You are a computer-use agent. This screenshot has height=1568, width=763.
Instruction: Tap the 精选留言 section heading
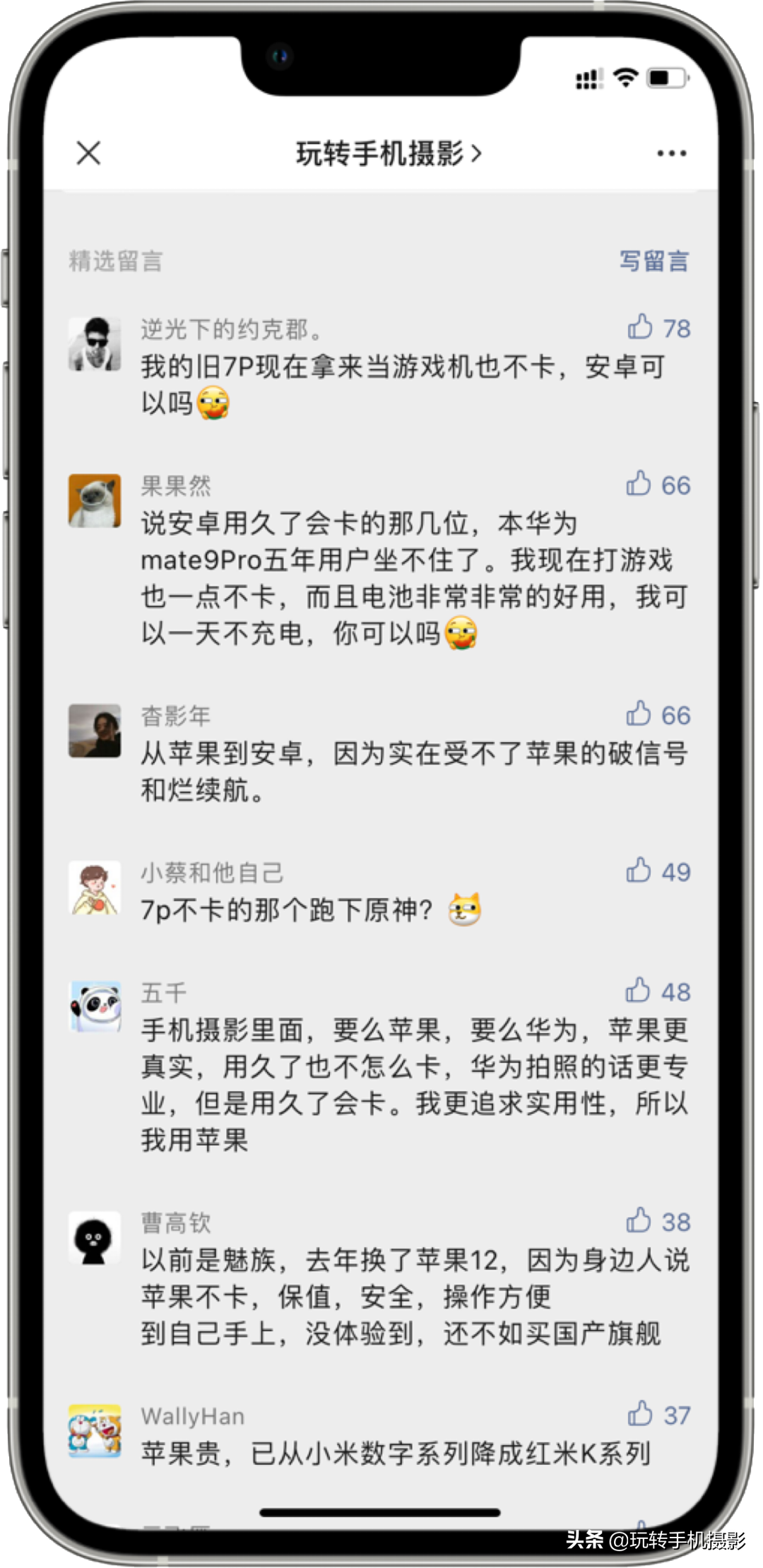pos(116,261)
